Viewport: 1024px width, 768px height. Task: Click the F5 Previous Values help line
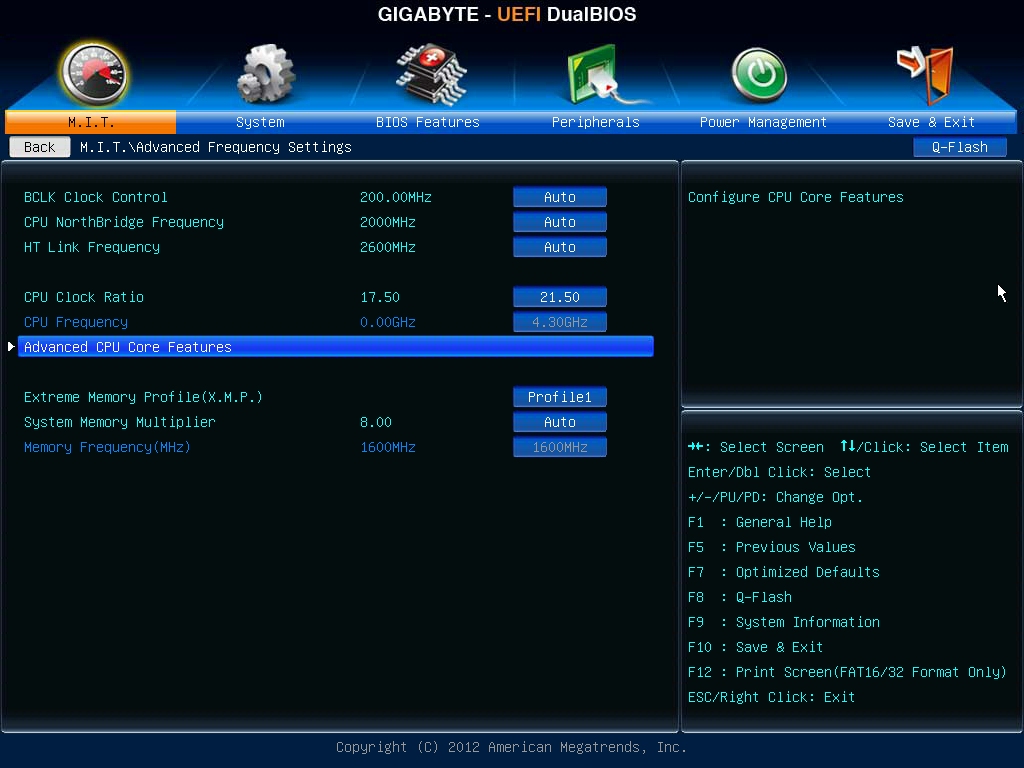pos(771,547)
